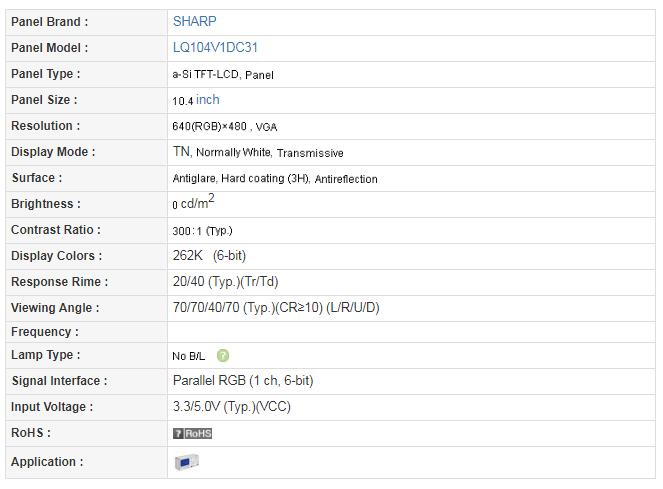Select the a-Si TFT-LCD, Panel type value

(223, 75)
